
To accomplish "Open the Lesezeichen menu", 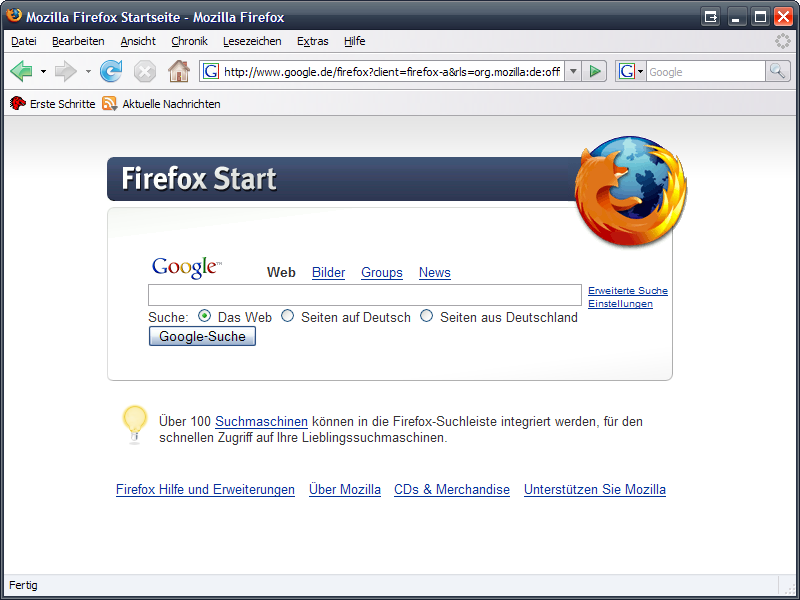I will pos(252,41).
